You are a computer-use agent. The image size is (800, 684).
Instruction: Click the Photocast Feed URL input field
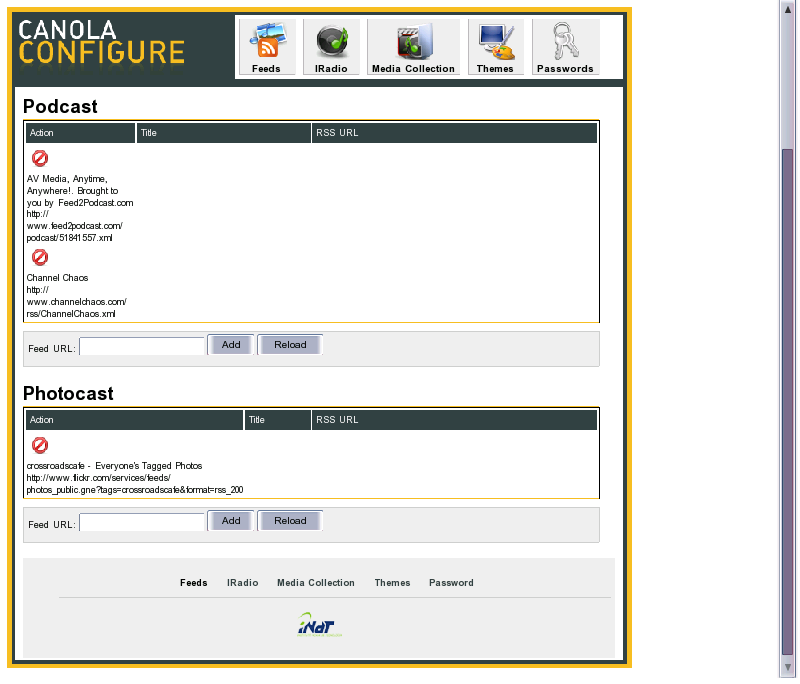142,522
